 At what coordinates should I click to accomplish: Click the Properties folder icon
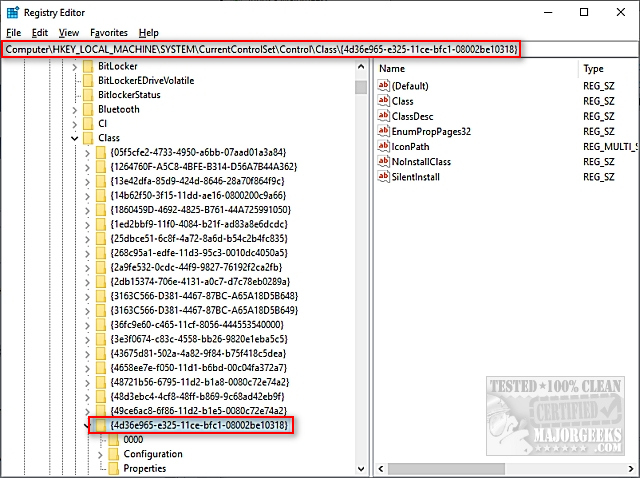coord(113,468)
